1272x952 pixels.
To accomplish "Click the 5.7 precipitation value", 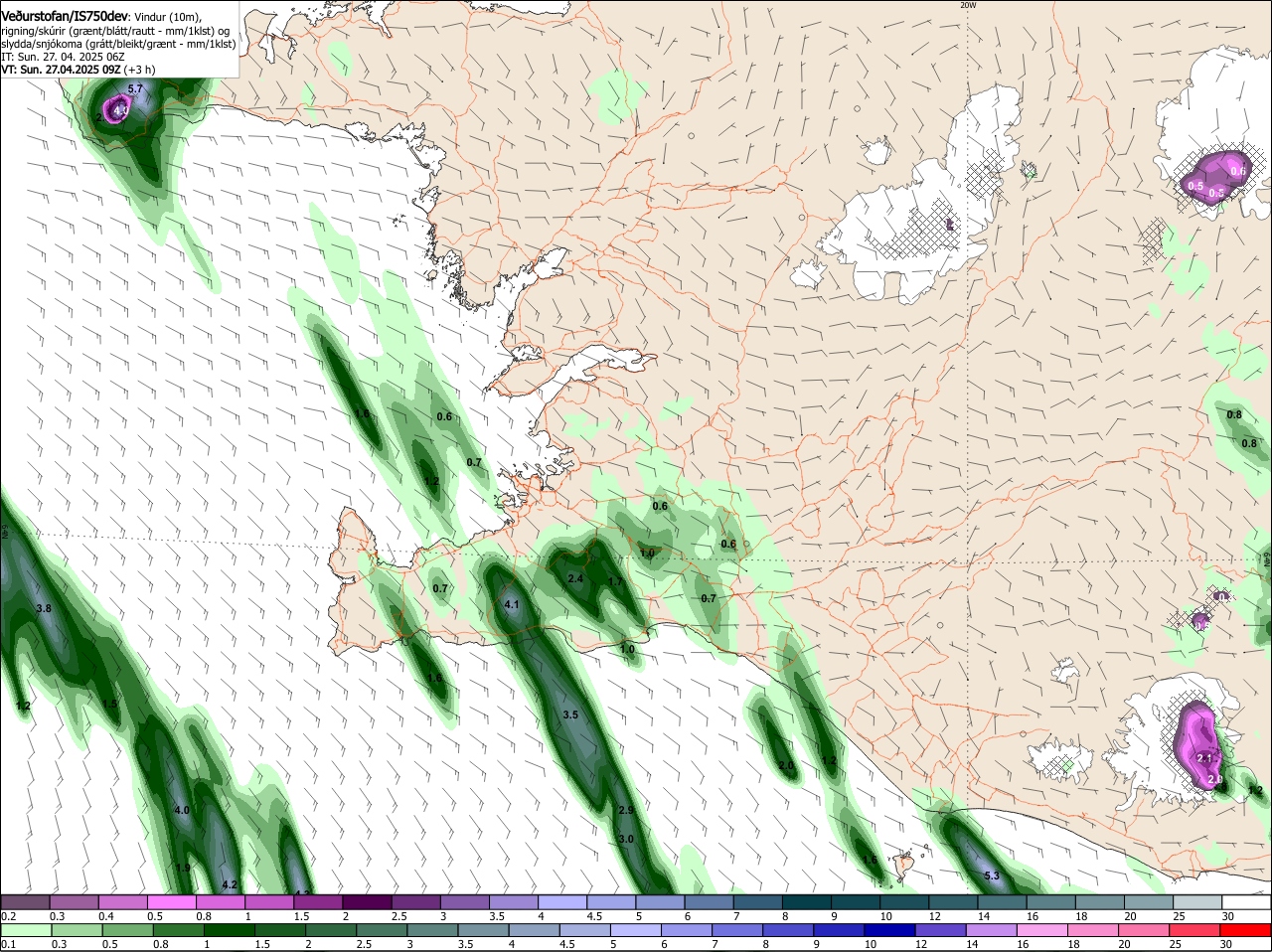I will pyautogui.click(x=136, y=89).
